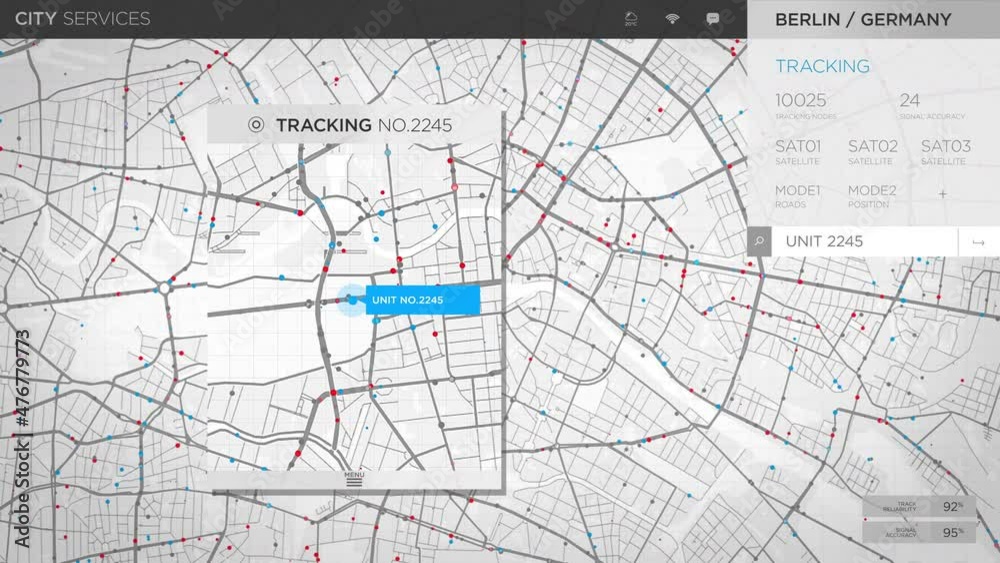1000x563 pixels.
Task: Click the Track Reliability 92% indicator
Action: [920, 506]
